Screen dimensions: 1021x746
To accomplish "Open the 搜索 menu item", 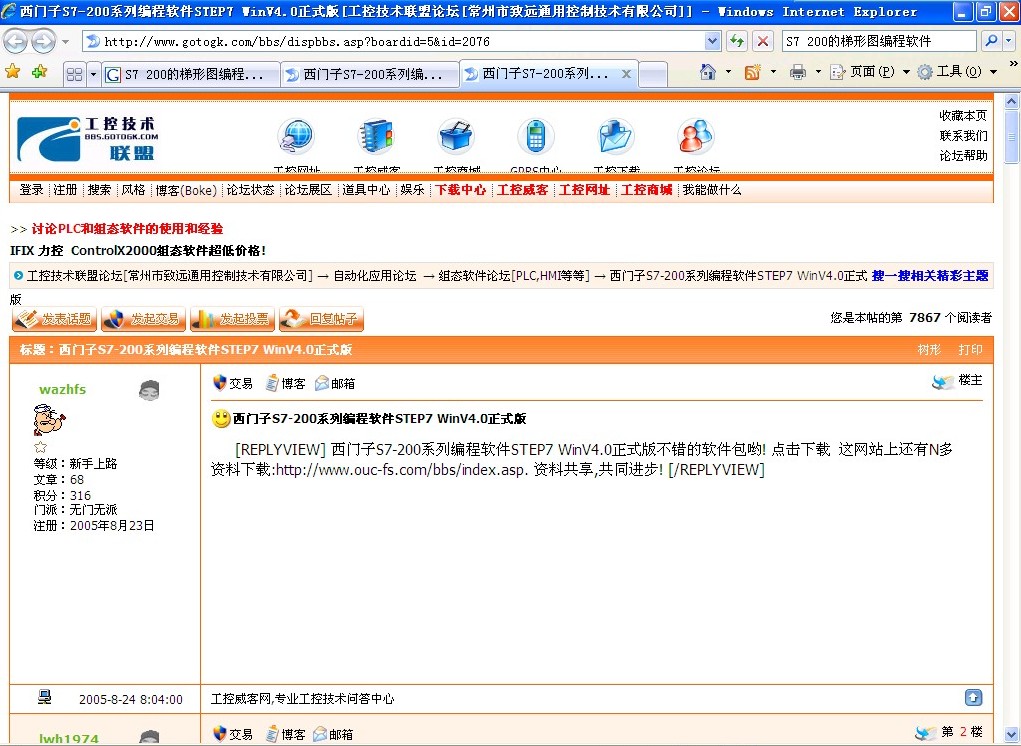I will (99, 189).
